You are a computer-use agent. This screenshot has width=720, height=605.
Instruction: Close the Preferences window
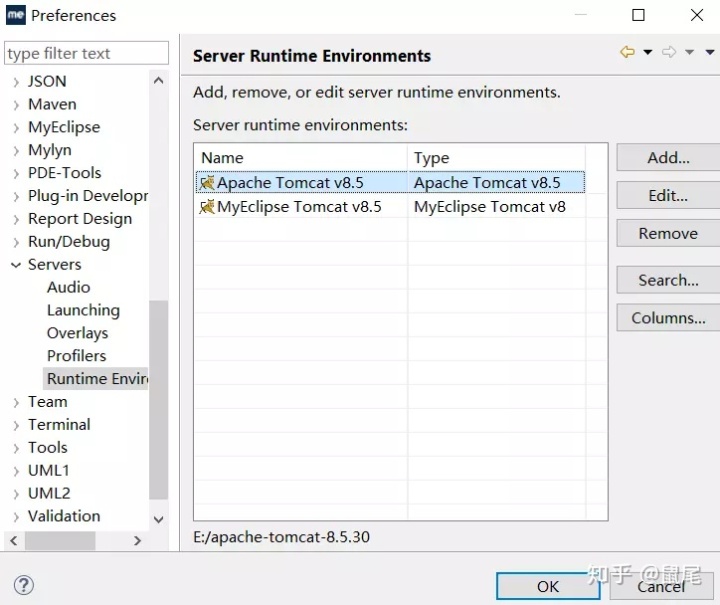coord(697,15)
